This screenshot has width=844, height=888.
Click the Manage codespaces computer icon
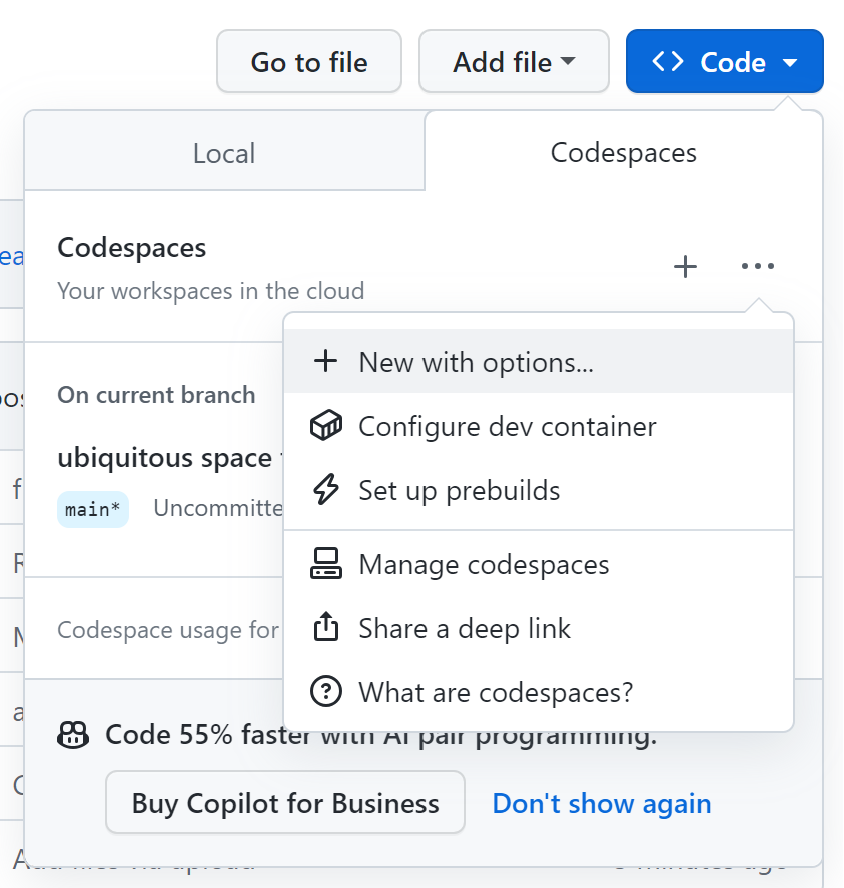point(326,563)
